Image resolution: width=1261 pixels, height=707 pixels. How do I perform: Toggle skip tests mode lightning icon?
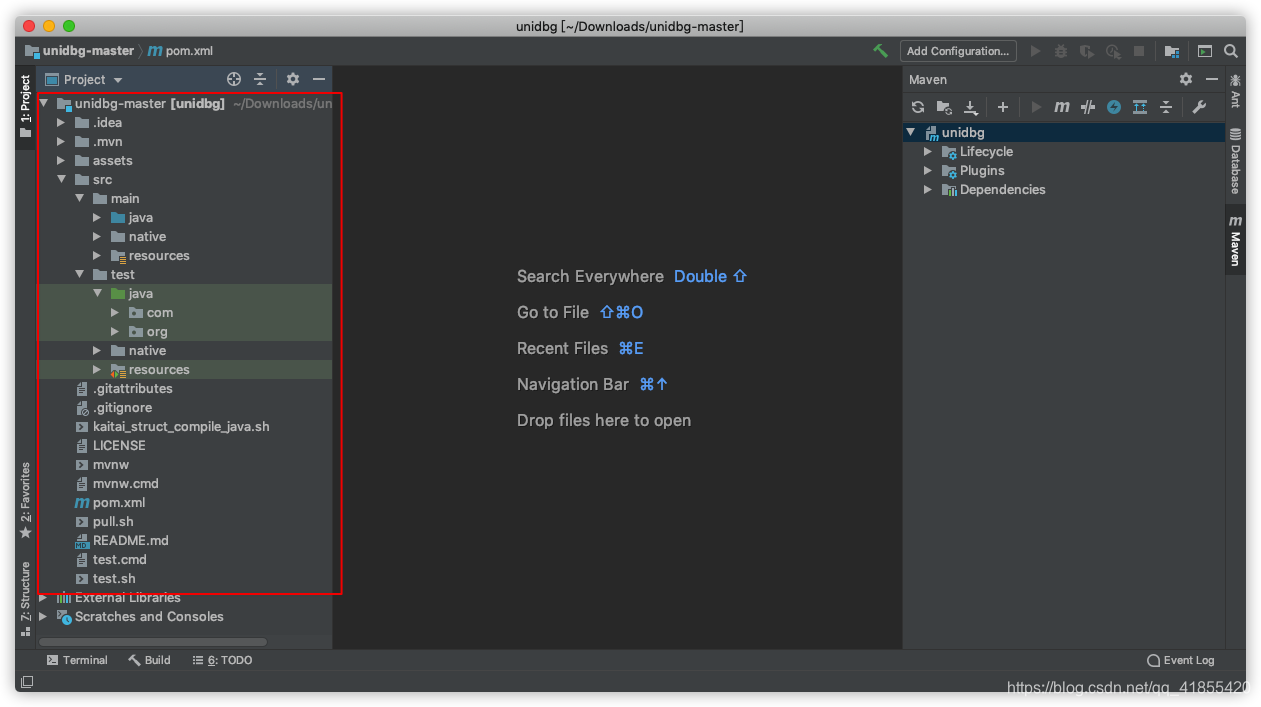pyautogui.click(x=1114, y=107)
